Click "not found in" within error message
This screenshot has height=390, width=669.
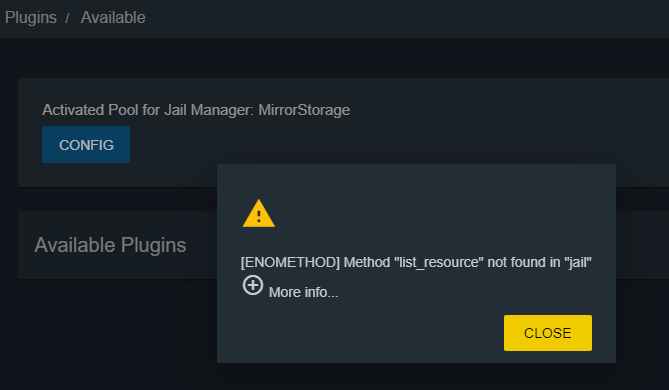[x=524, y=262]
